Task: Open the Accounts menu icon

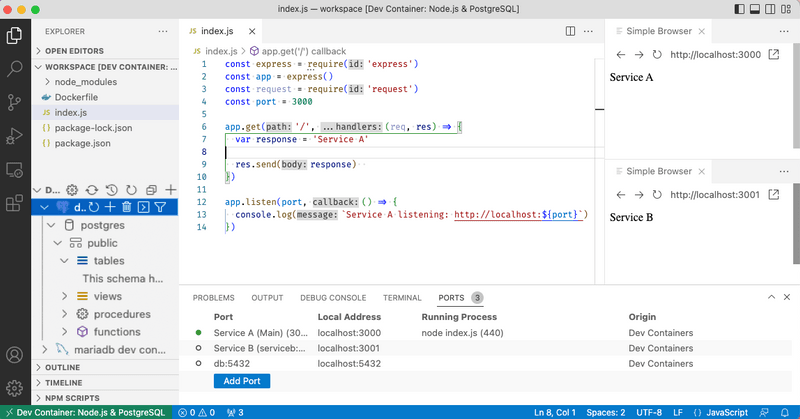Action: coord(14,355)
